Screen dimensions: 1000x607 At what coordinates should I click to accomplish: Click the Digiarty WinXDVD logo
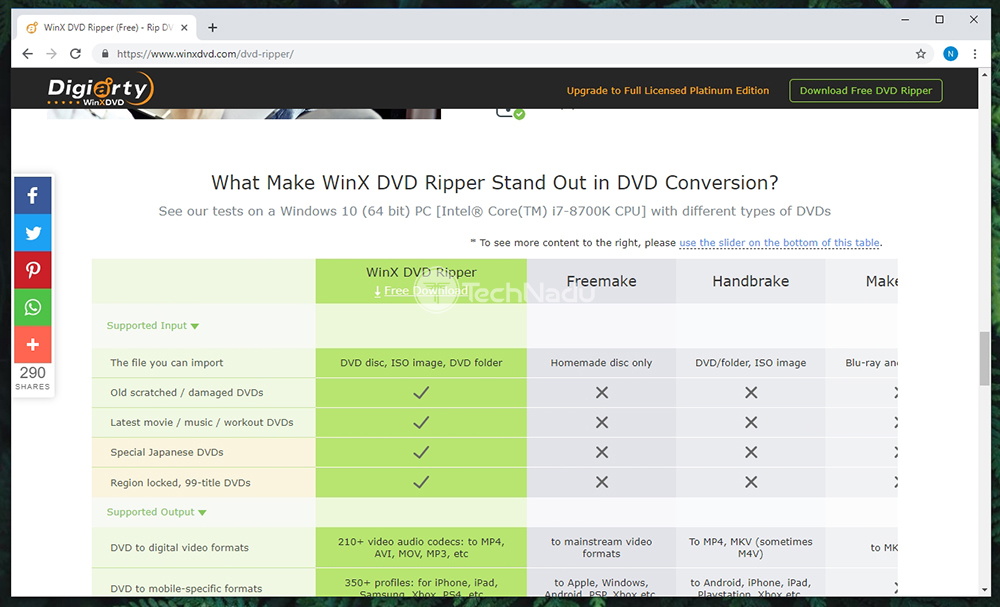(x=101, y=89)
